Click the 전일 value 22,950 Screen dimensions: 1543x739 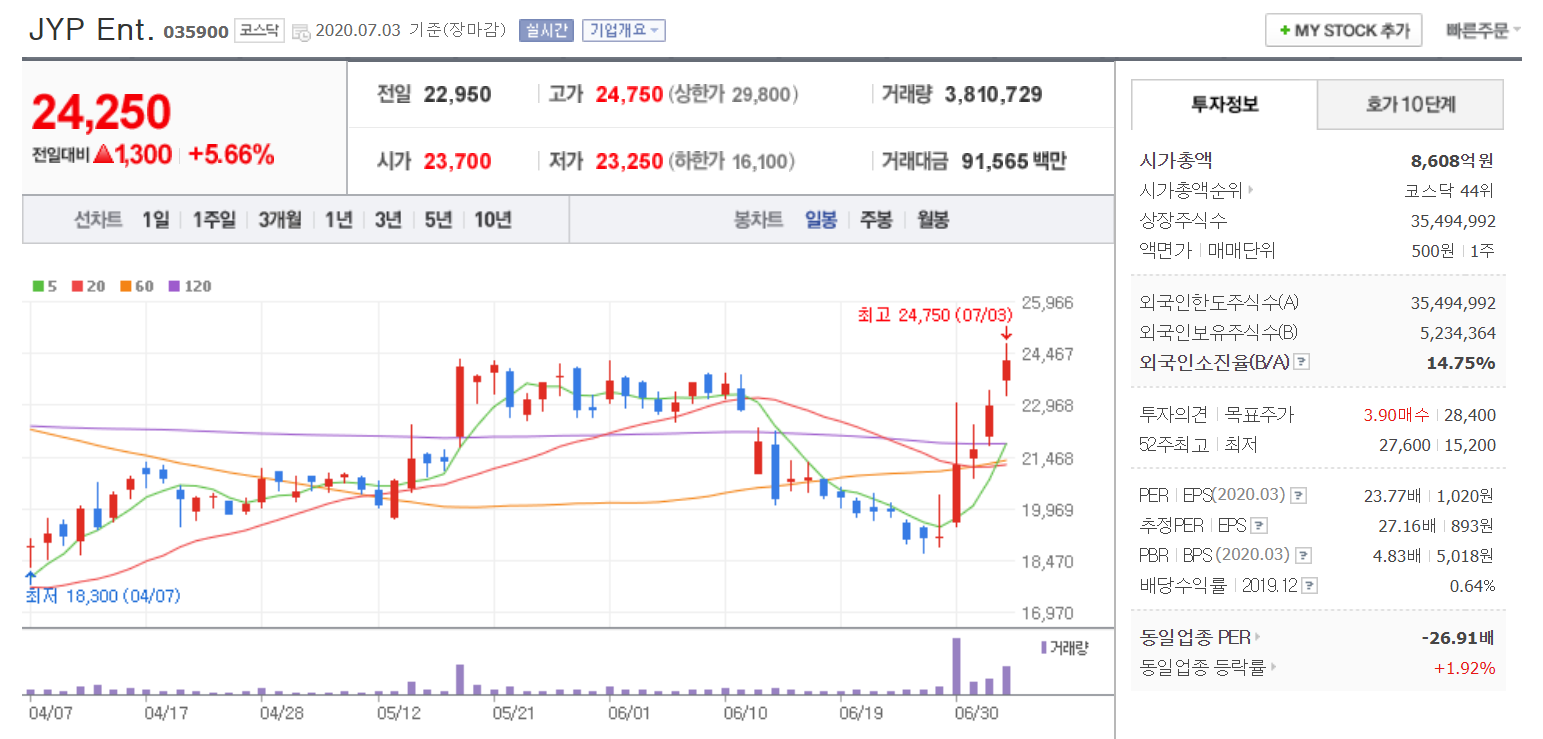pyautogui.click(x=457, y=95)
